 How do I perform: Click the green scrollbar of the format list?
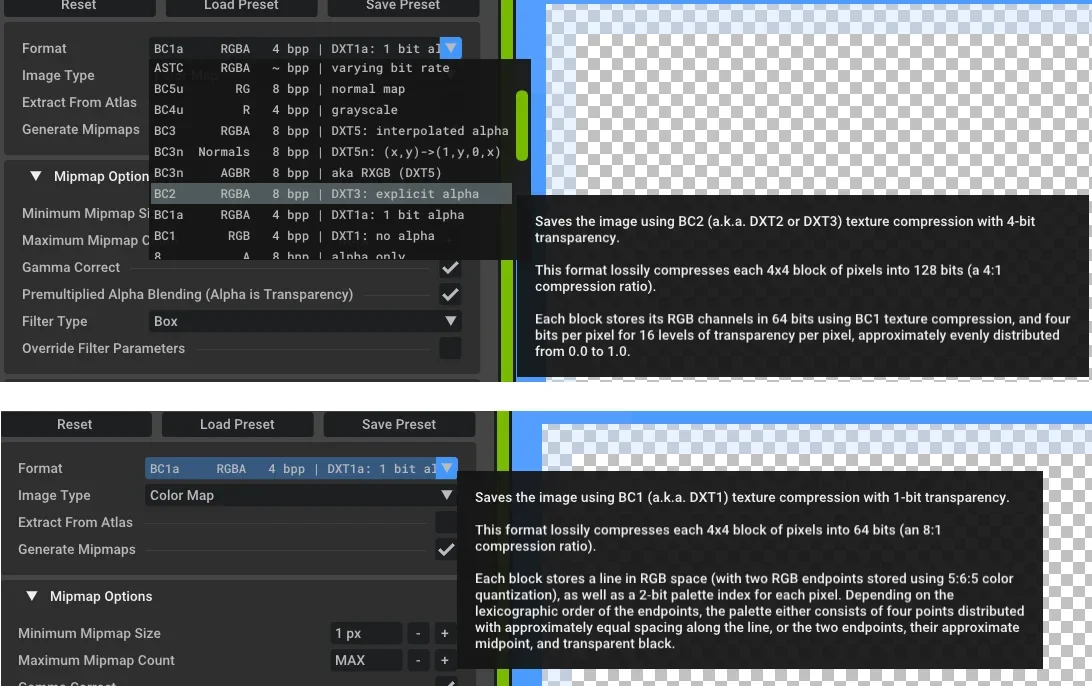point(522,125)
